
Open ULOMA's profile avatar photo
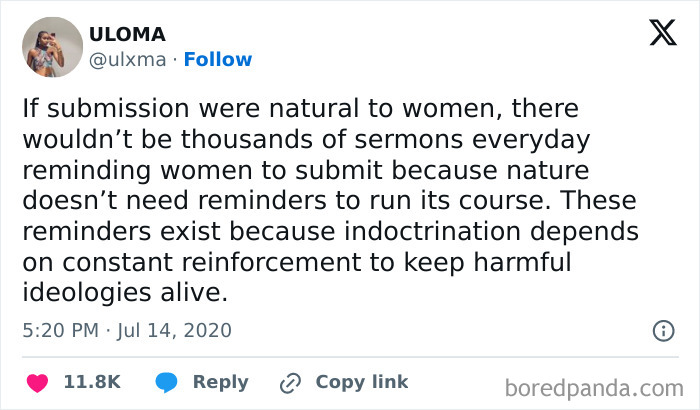point(51,47)
